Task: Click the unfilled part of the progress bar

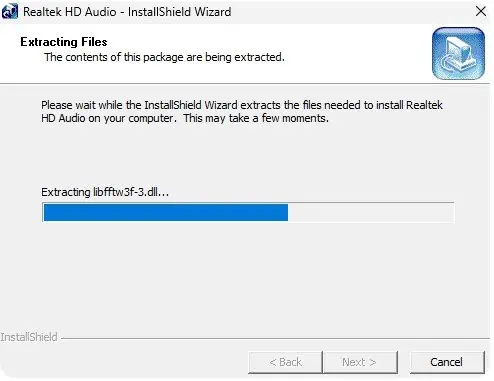Action: [371, 212]
